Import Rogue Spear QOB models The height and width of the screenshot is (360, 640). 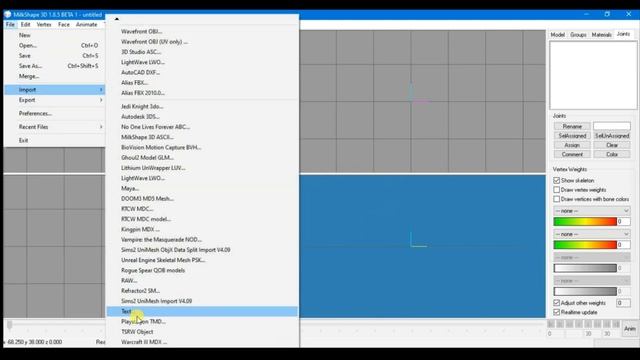click(x=202, y=270)
